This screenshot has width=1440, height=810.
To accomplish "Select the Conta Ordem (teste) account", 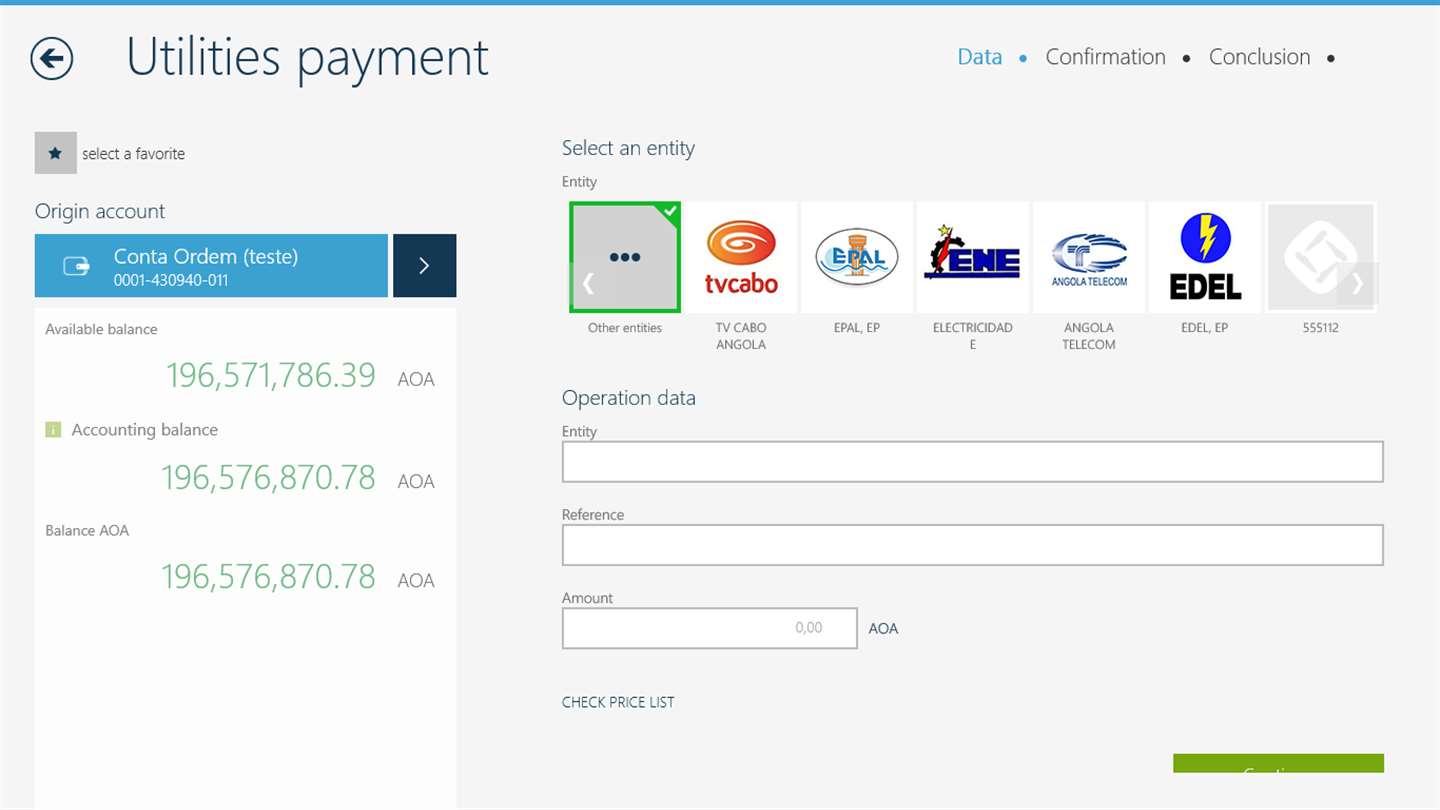I will click(211, 266).
